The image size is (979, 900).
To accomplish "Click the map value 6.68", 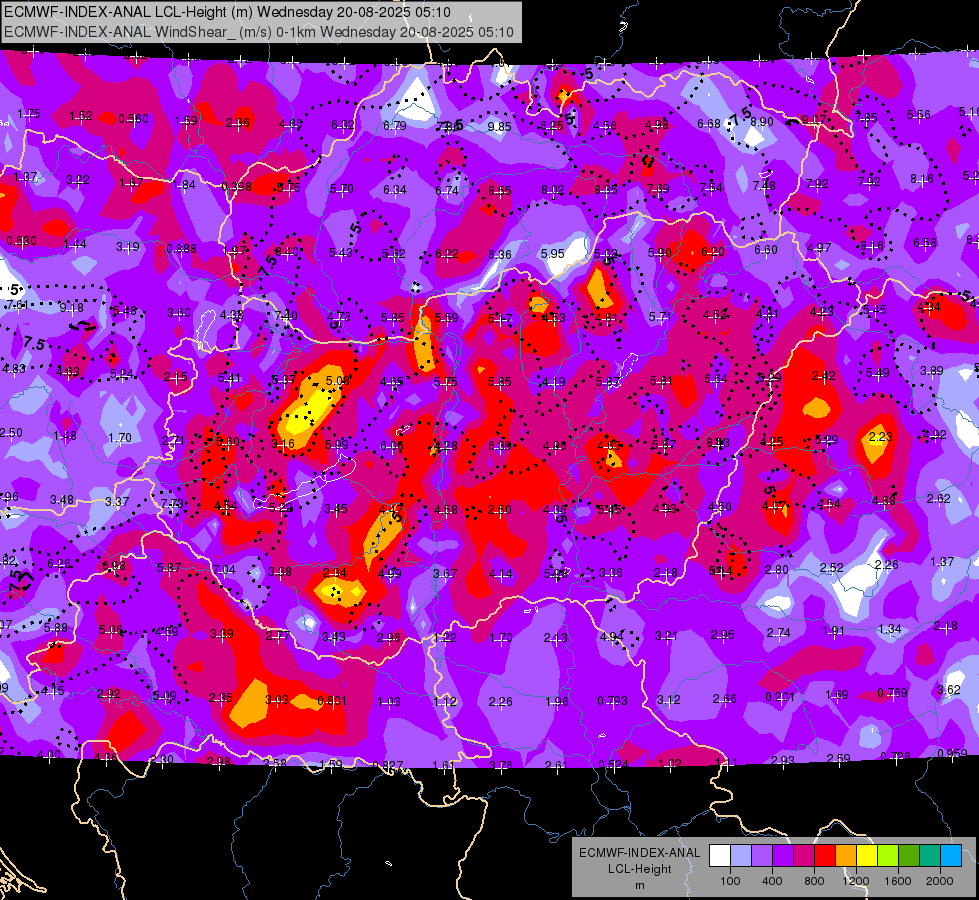I will pyautogui.click(x=709, y=124).
